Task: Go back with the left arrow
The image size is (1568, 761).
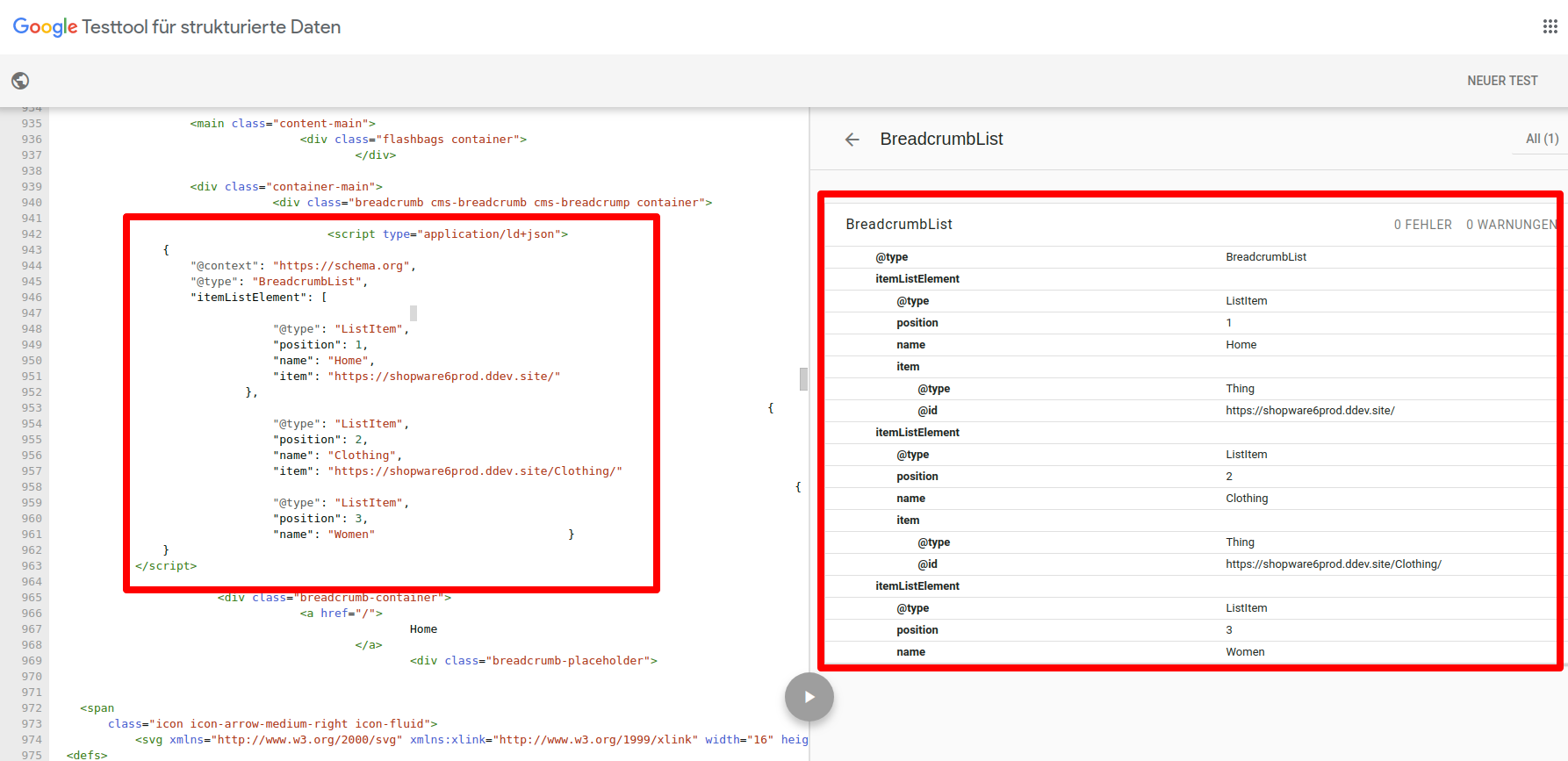Action: pos(852,140)
